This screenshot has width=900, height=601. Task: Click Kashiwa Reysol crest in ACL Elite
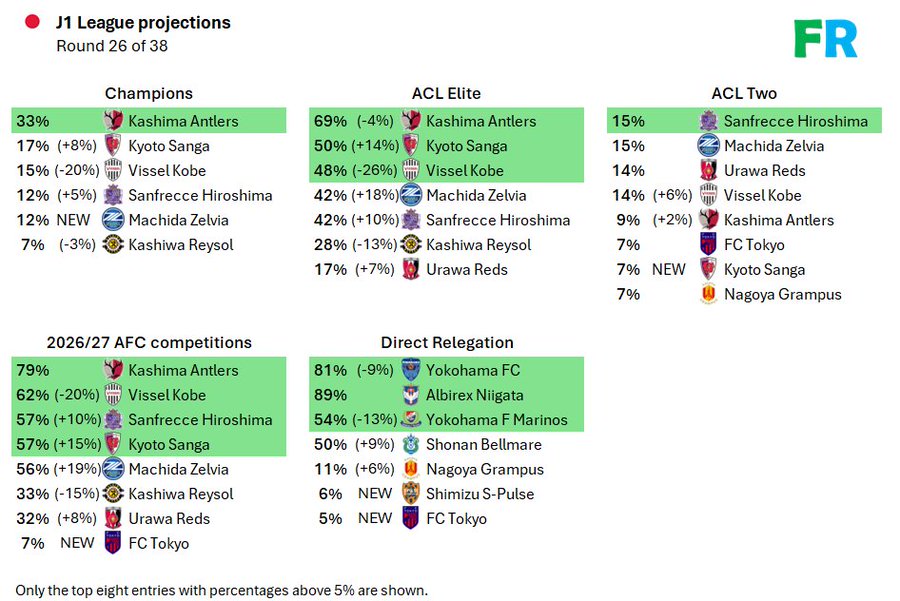(x=410, y=245)
